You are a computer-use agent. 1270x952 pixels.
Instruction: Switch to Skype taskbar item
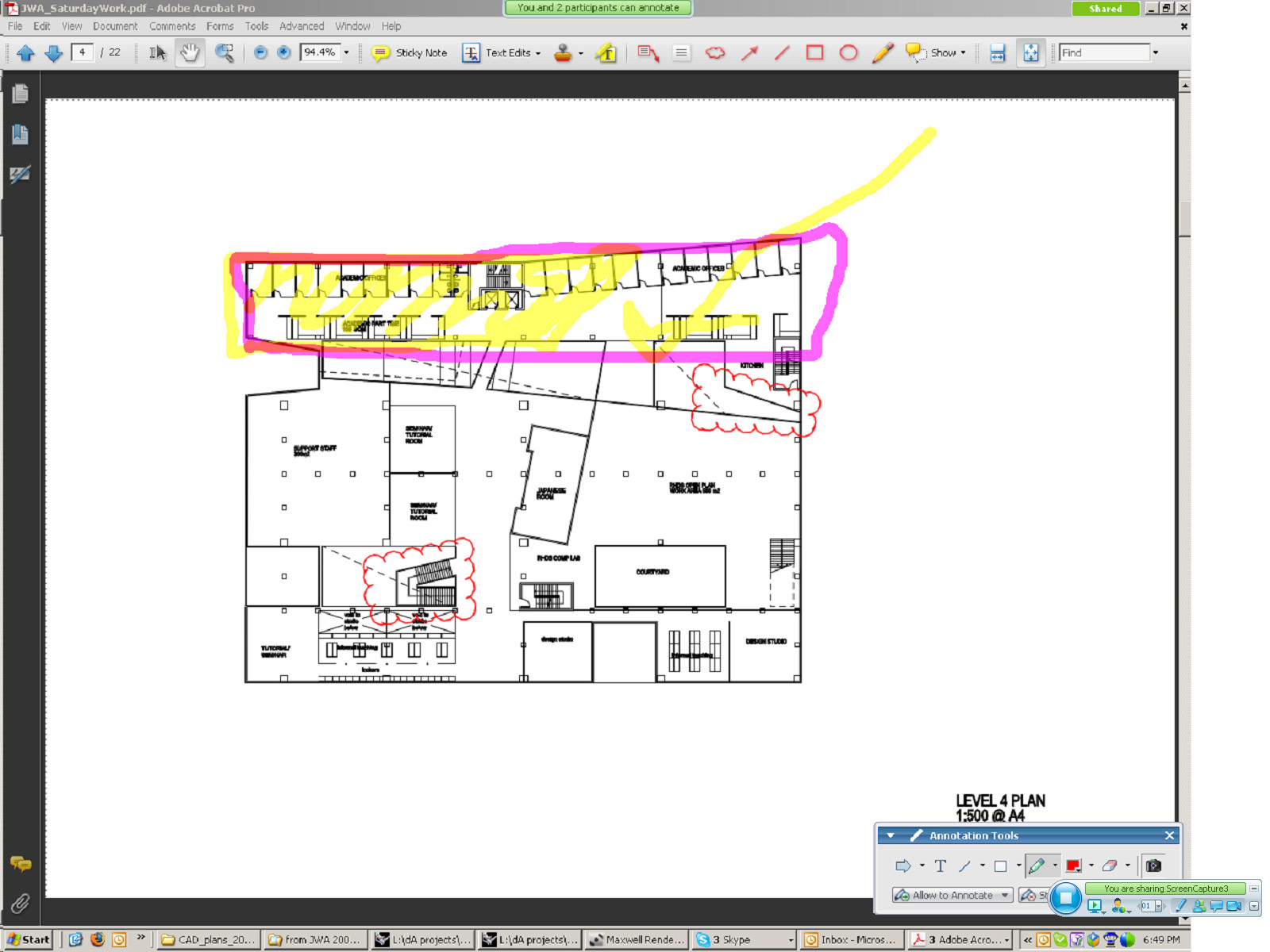[x=744, y=939]
